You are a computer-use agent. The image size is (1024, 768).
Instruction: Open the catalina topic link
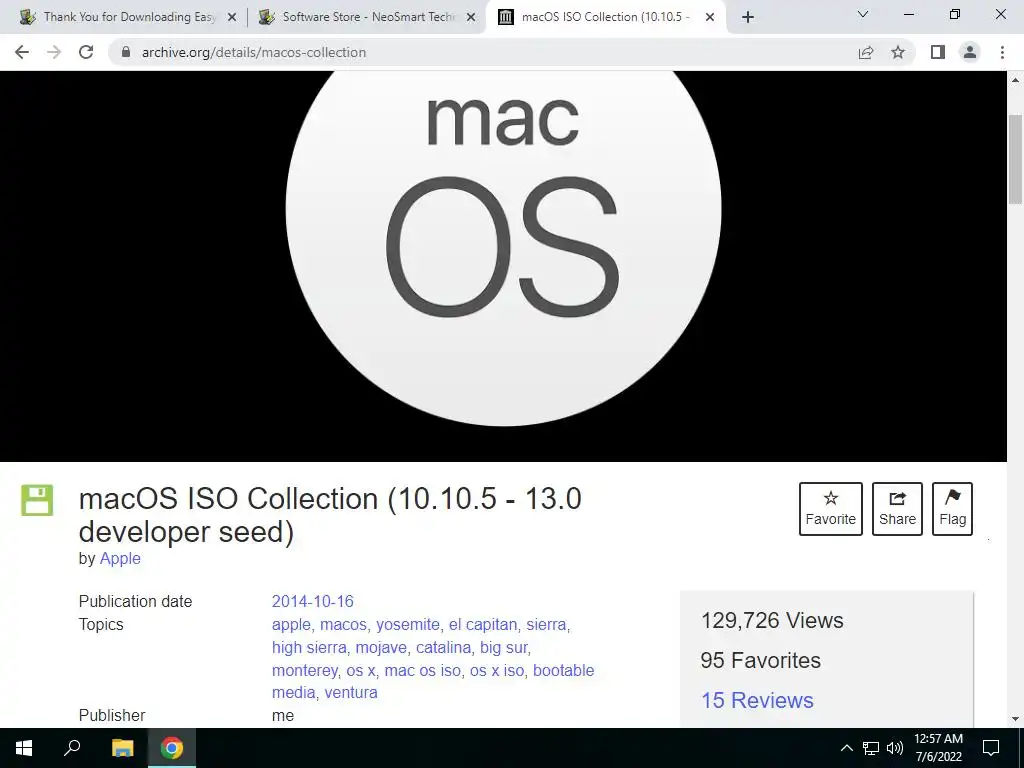pyautogui.click(x=443, y=647)
